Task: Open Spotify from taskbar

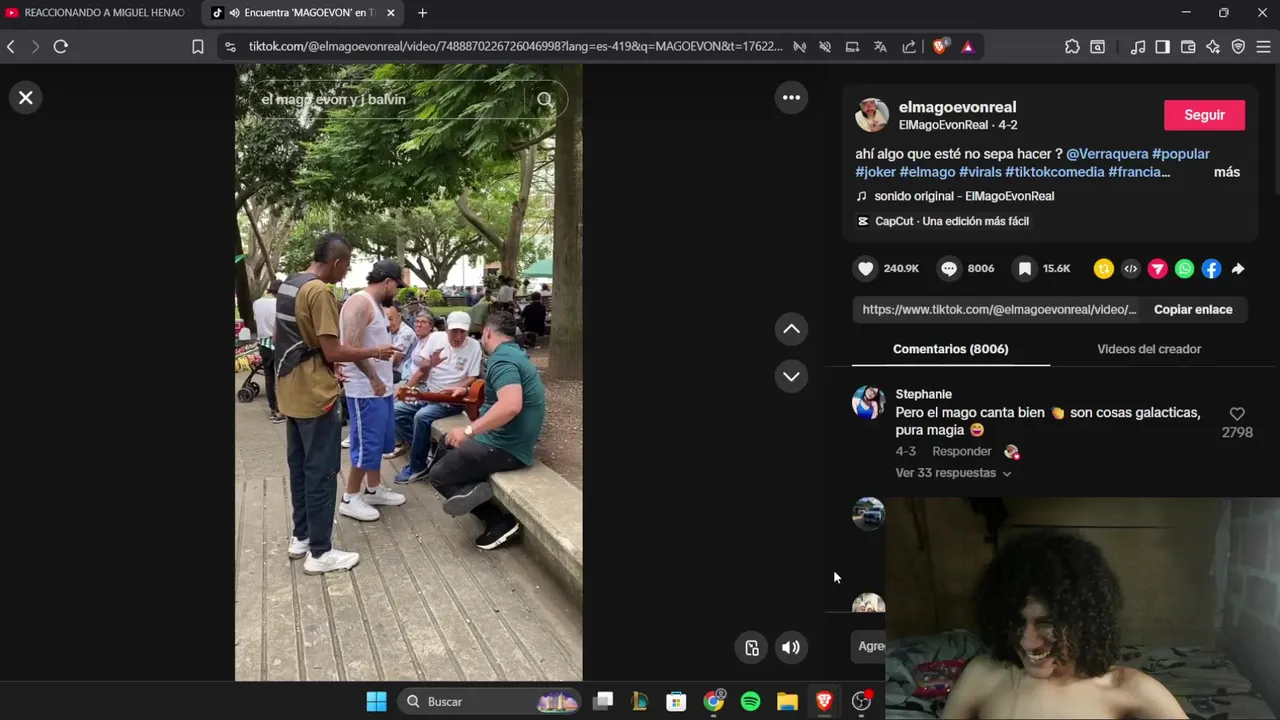Action: point(750,702)
